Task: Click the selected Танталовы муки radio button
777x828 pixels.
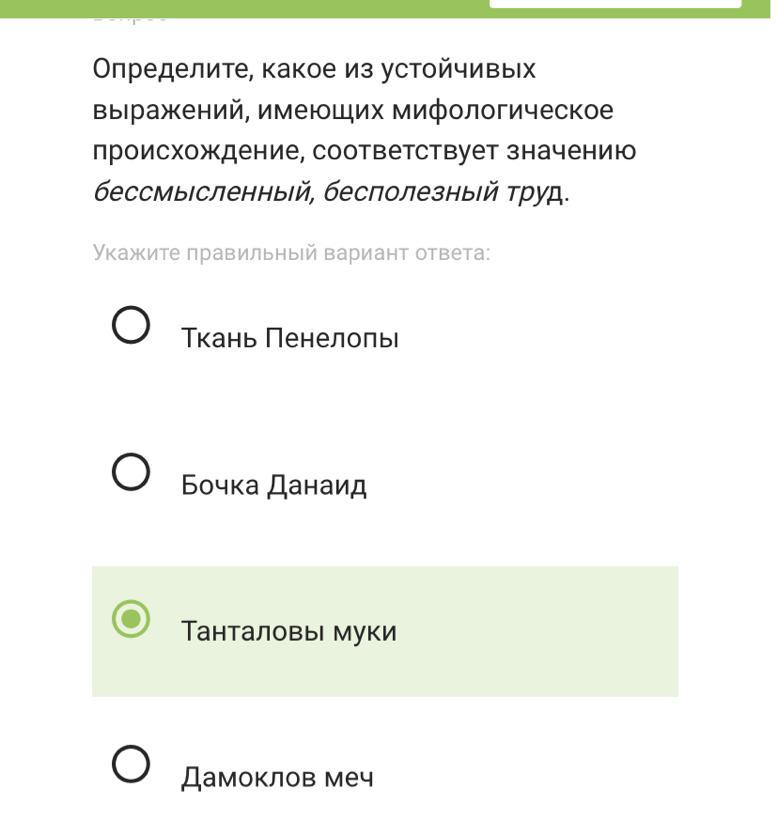Action: [131, 619]
